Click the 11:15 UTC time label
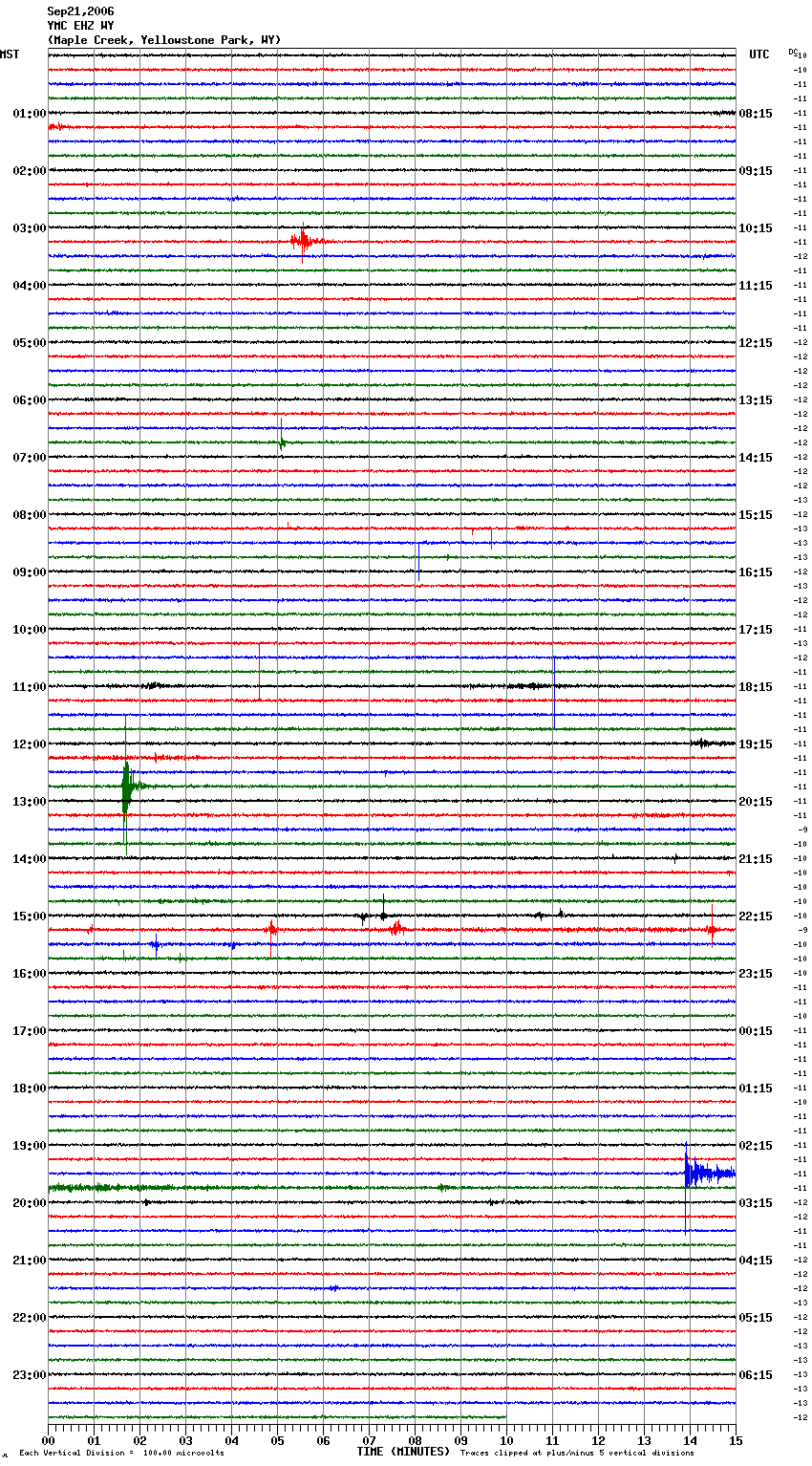The width and height of the screenshot is (812, 1466). (756, 286)
